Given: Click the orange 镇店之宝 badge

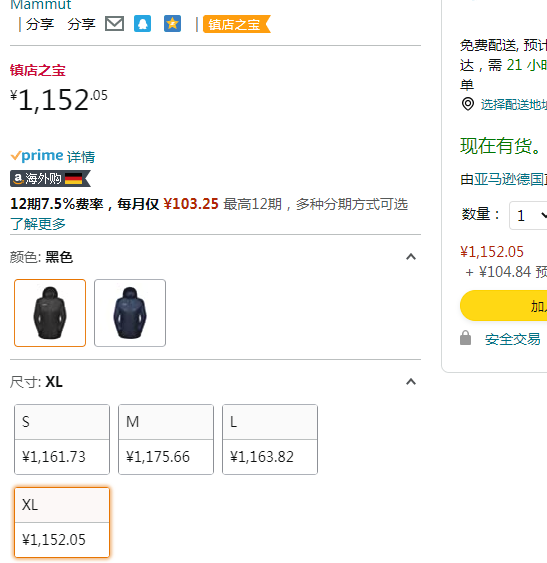Looking at the screenshot, I should [x=236, y=24].
